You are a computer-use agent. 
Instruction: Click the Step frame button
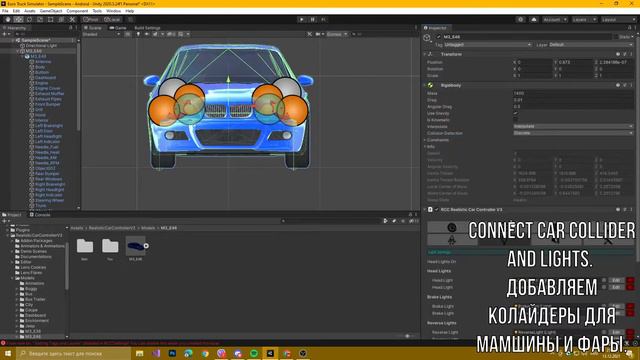[324, 19]
